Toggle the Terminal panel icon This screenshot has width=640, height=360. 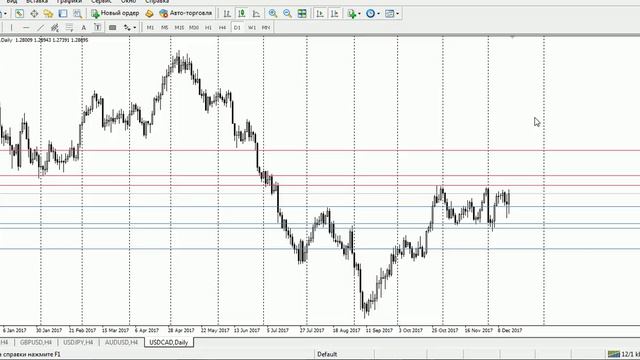coord(63,13)
